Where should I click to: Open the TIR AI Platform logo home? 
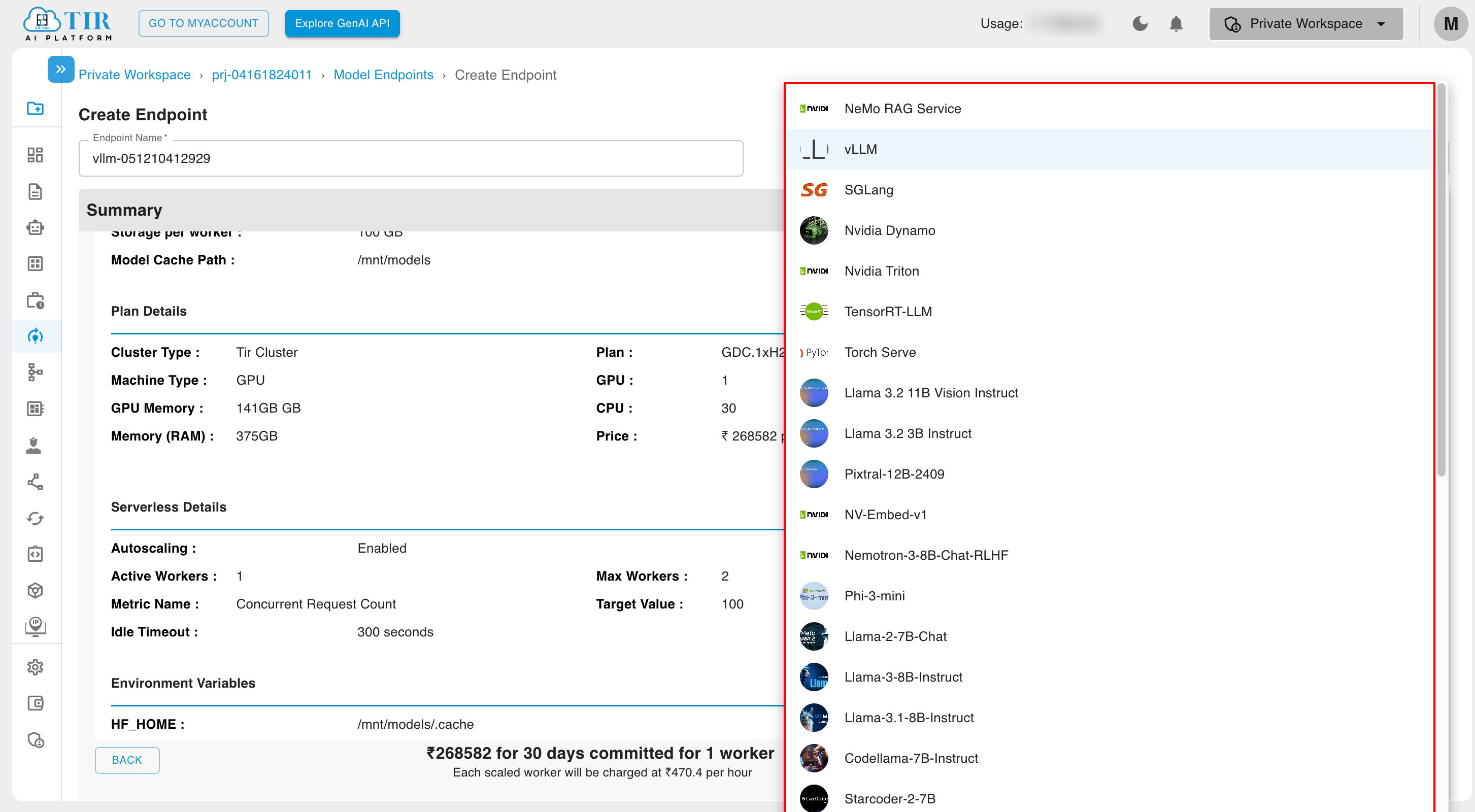point(68,23)
